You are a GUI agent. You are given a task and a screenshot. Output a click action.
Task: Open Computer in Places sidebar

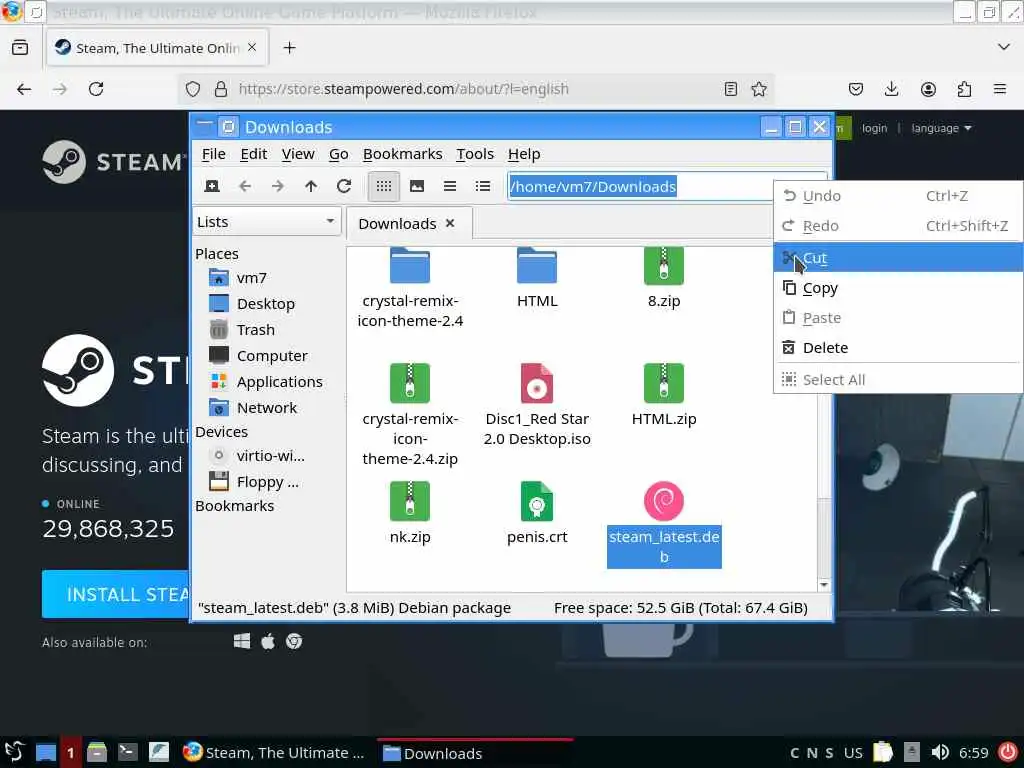coord(272,356)
